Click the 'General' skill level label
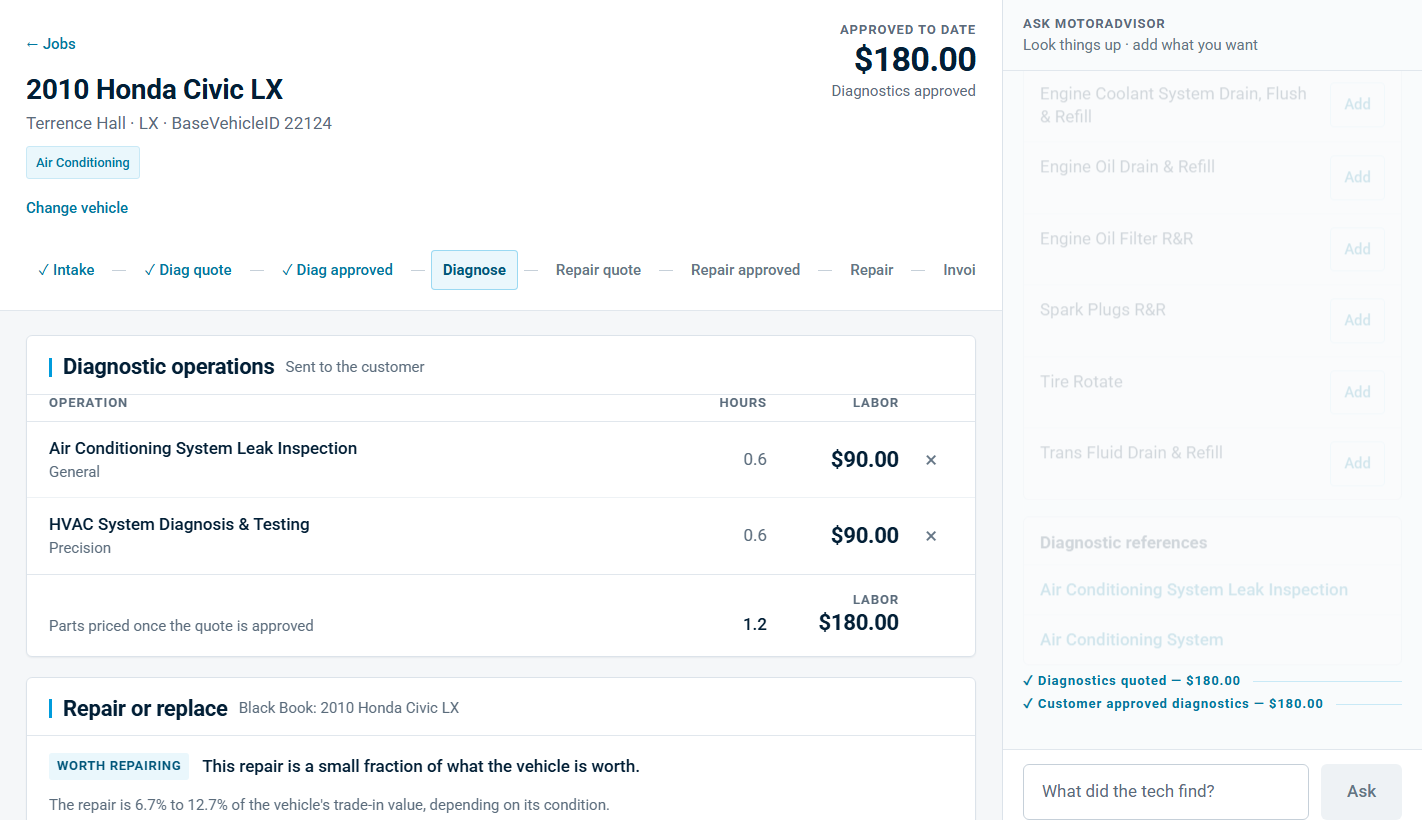The image size is (1422, 820). pos(74,472)
